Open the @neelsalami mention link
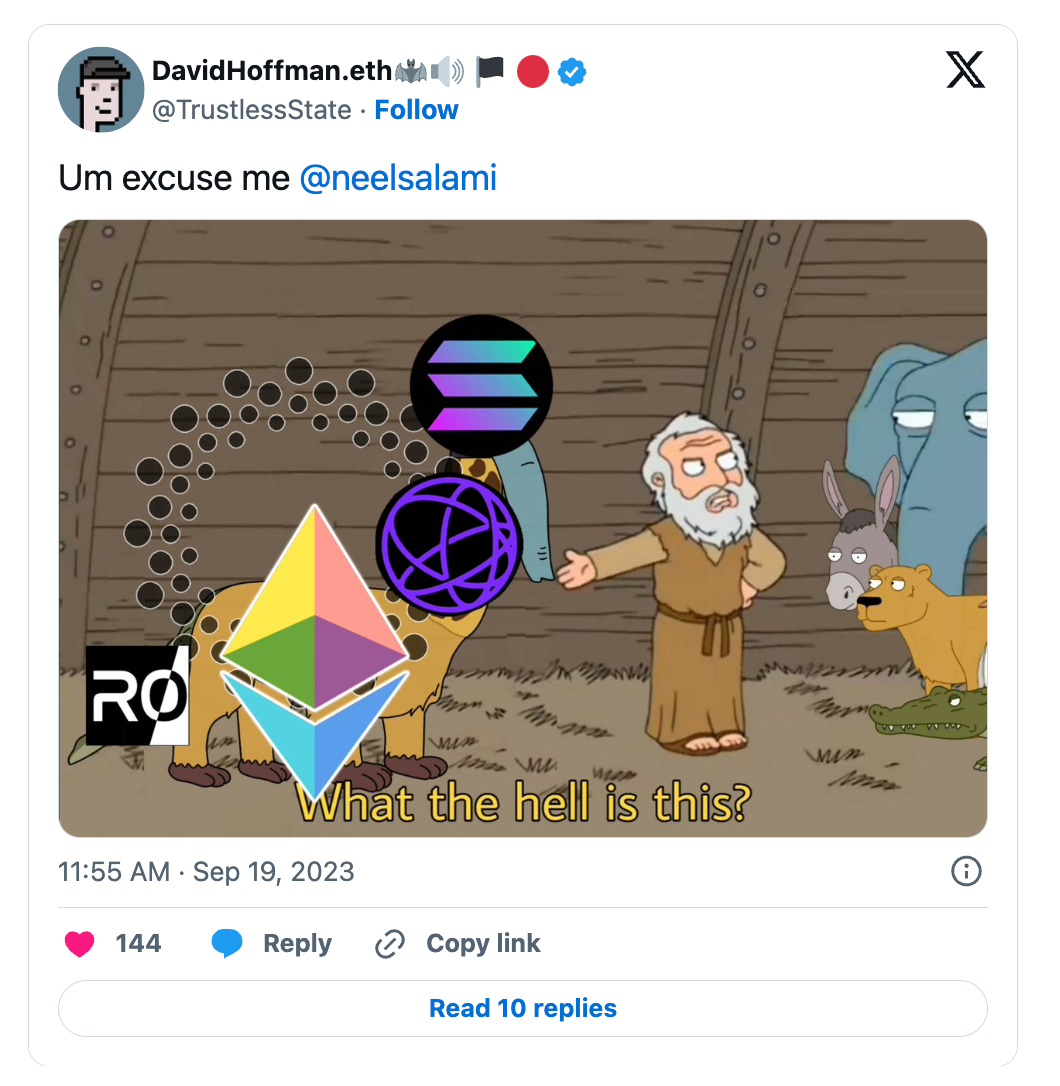Screen dimensions: 1060x1086 pos(398,178)
